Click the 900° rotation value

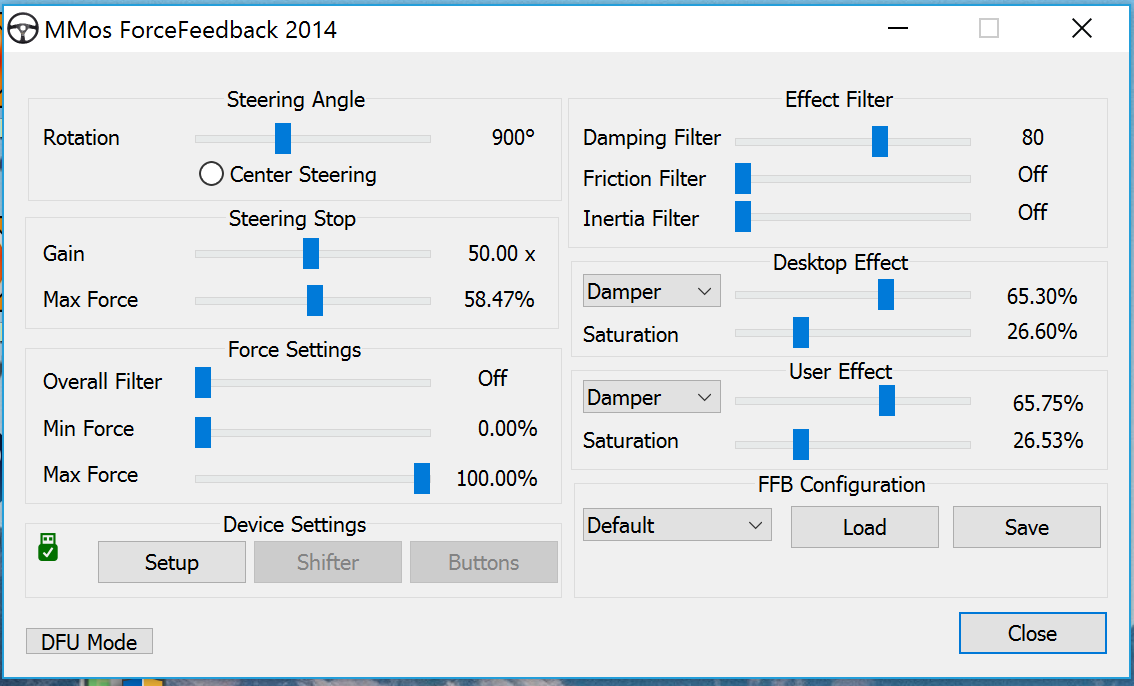coord(513,137)
